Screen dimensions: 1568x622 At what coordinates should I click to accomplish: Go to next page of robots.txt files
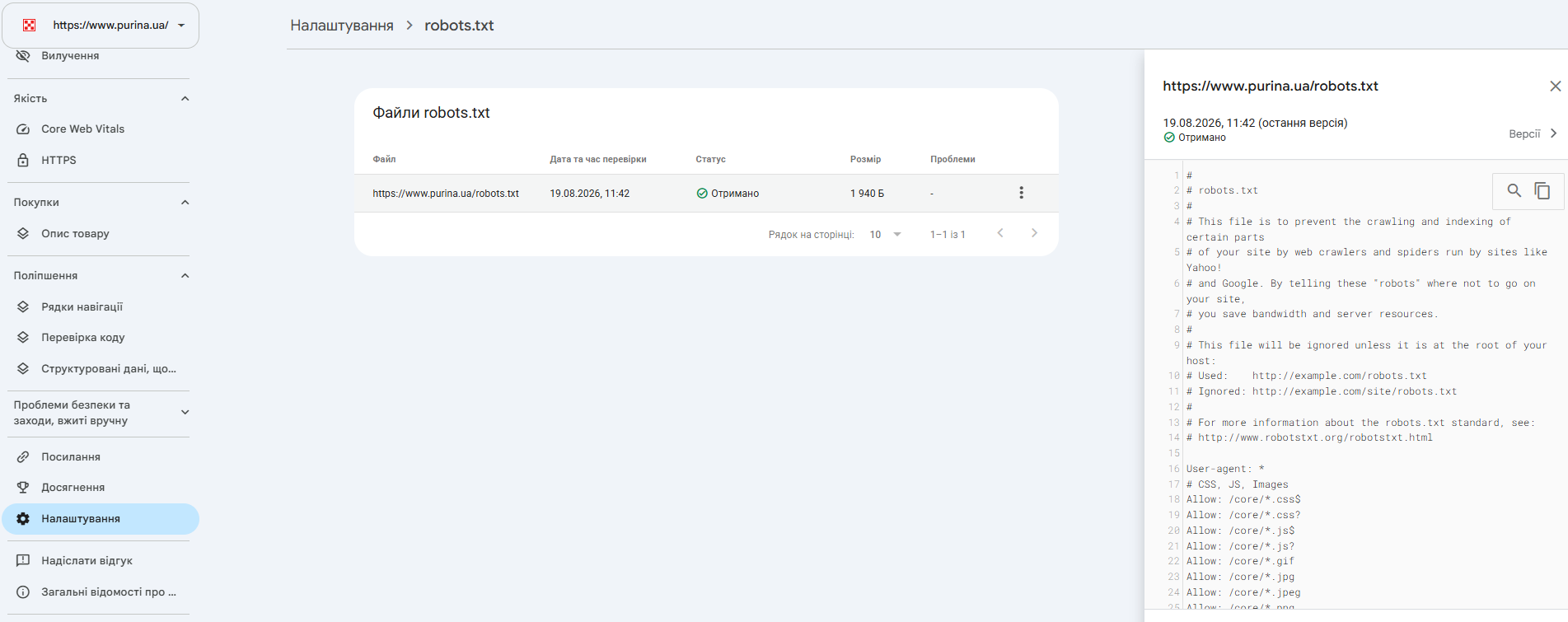pyautogui.click(x=1035, y=233)
